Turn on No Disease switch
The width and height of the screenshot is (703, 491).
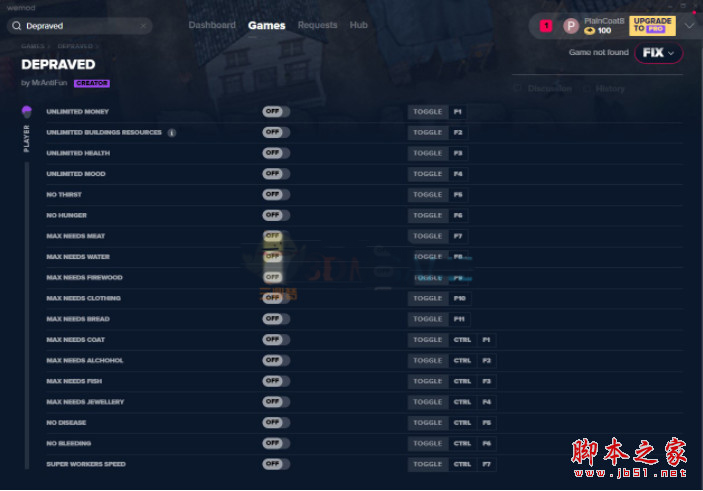(276, 422)
